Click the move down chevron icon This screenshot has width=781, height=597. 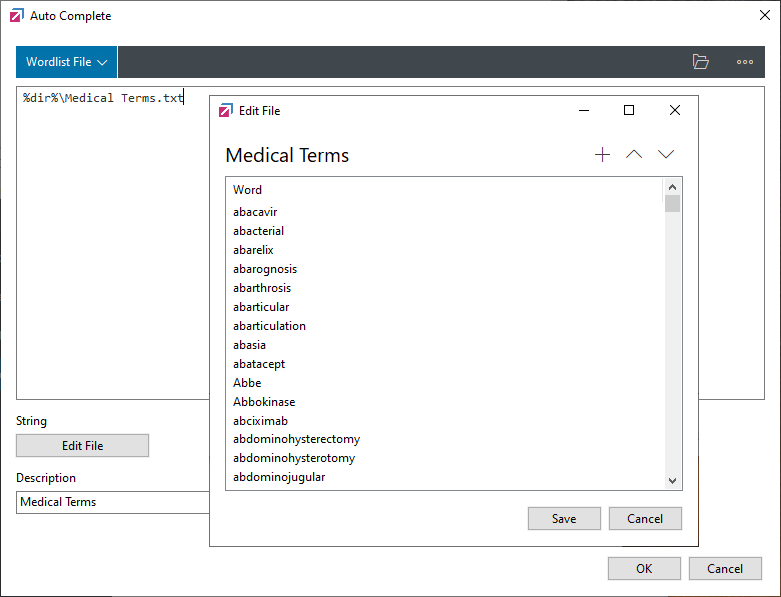(666, 155)
